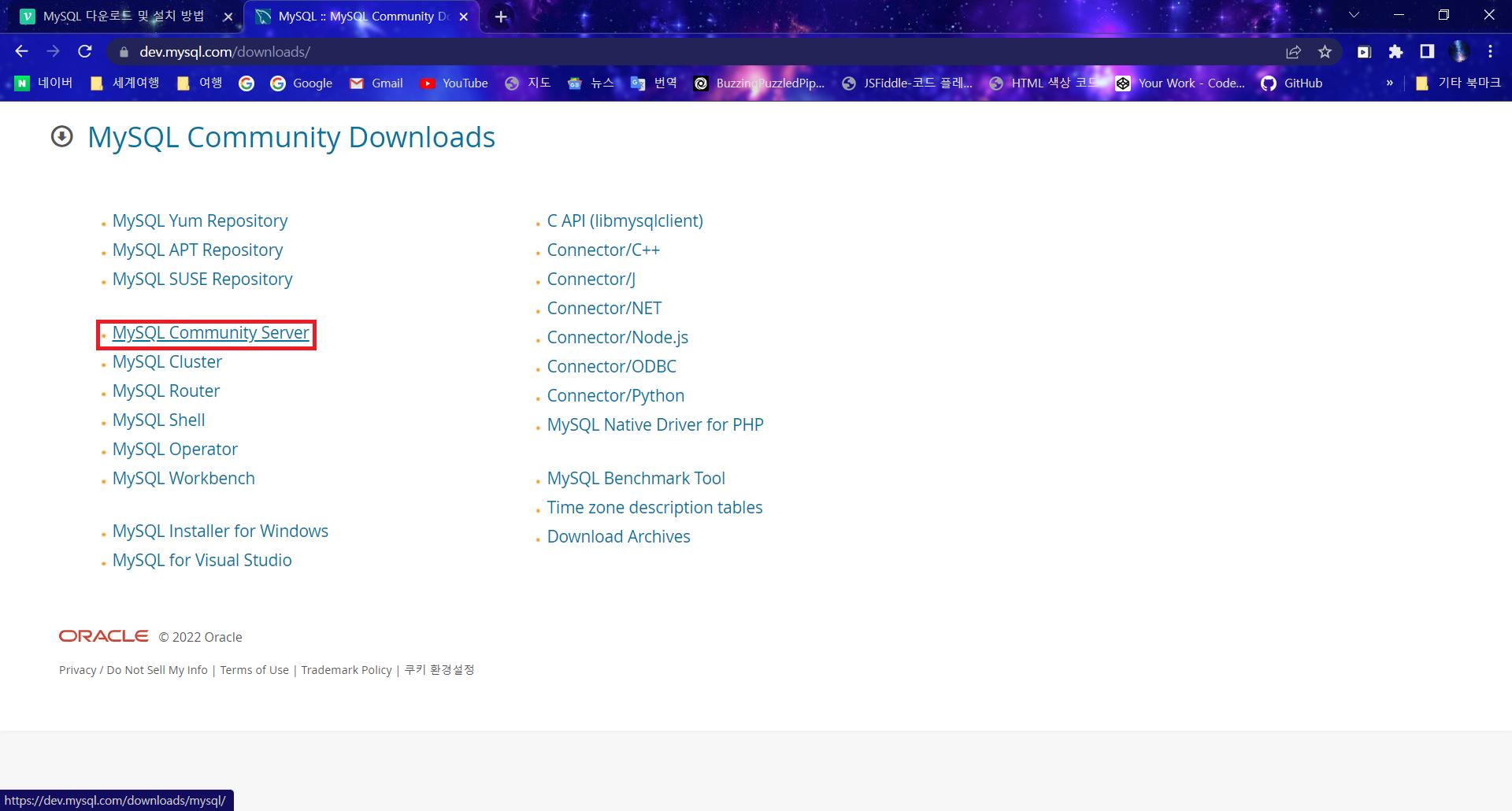Open Connector/Node.js link
Image resolution: width=1512 pixels, height=811 pixels.
pyautogui.click(x=617, y=337)
